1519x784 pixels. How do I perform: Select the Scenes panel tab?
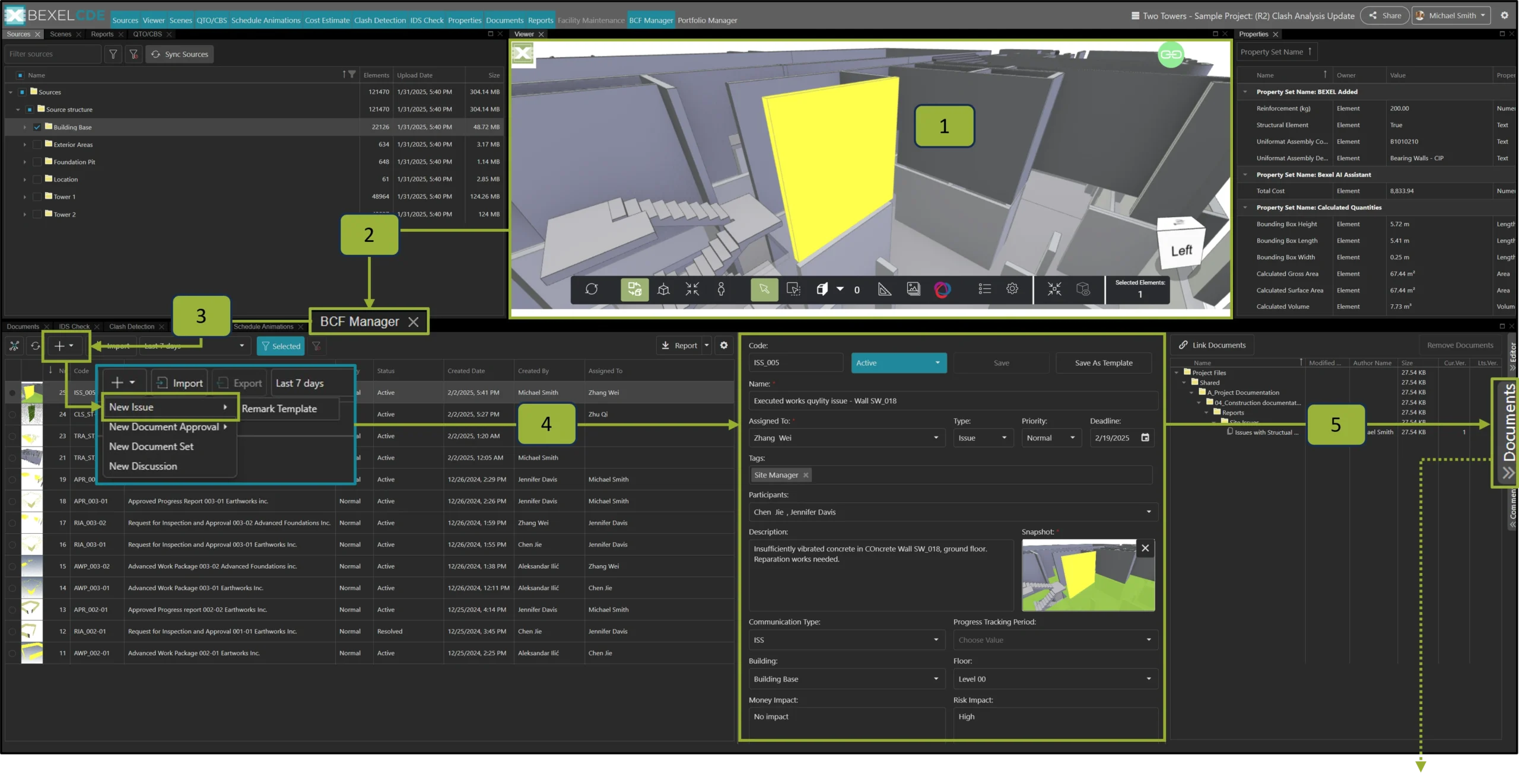pos(61,34)
